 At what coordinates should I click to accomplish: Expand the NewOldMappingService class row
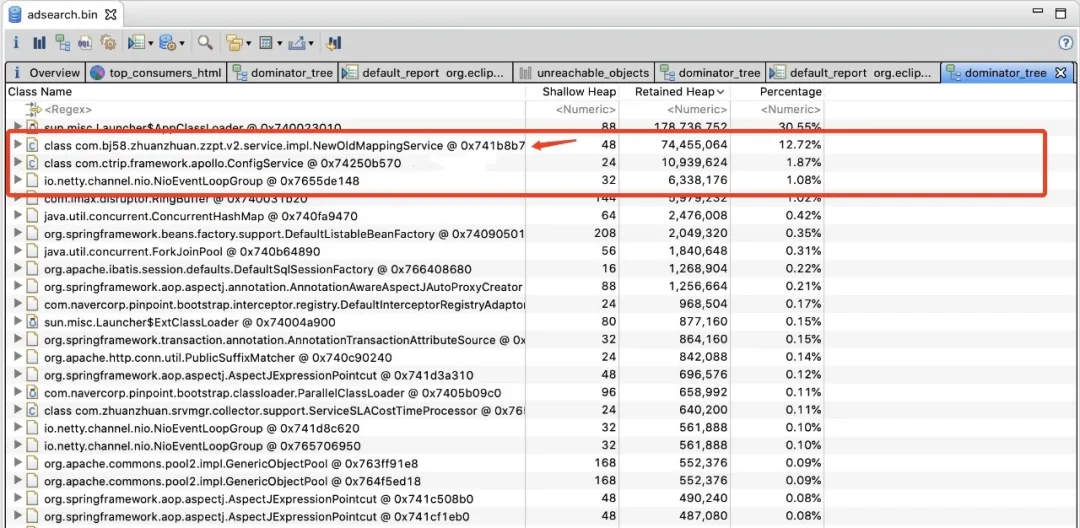pyautogui.click(x=17, y=146)
